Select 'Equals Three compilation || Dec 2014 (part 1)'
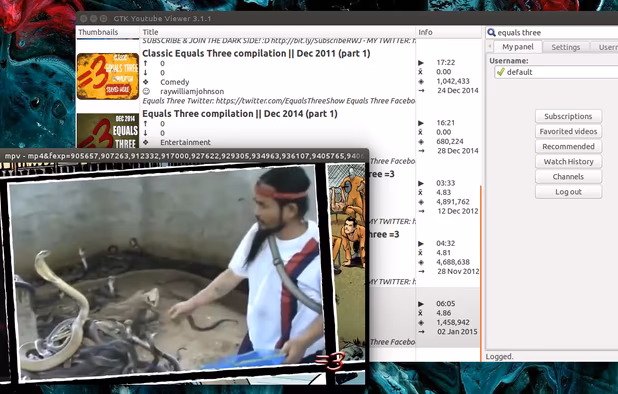 240,114
